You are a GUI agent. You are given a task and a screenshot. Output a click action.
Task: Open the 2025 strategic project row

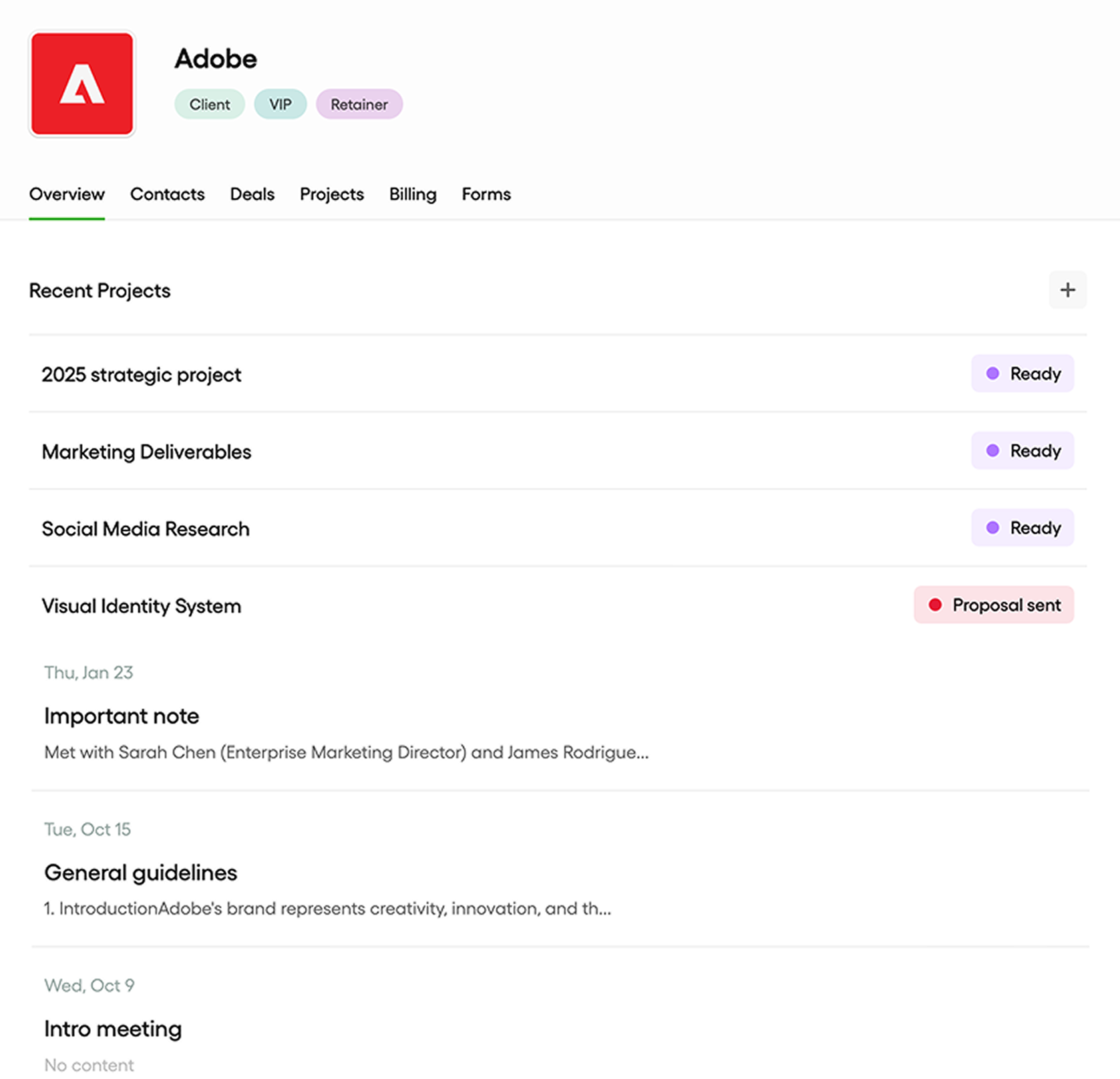click(558, 374)
